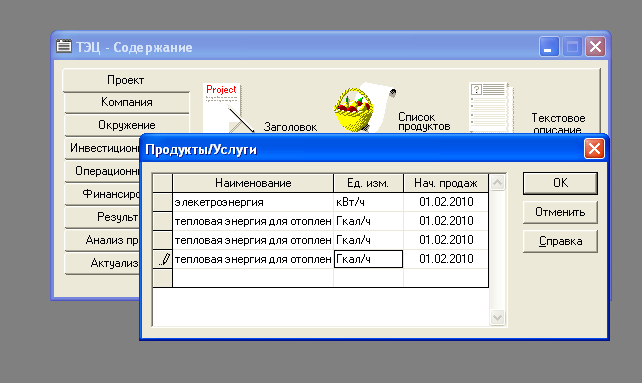
Task: Click the name cell in second product row
Action: (253, 221)
